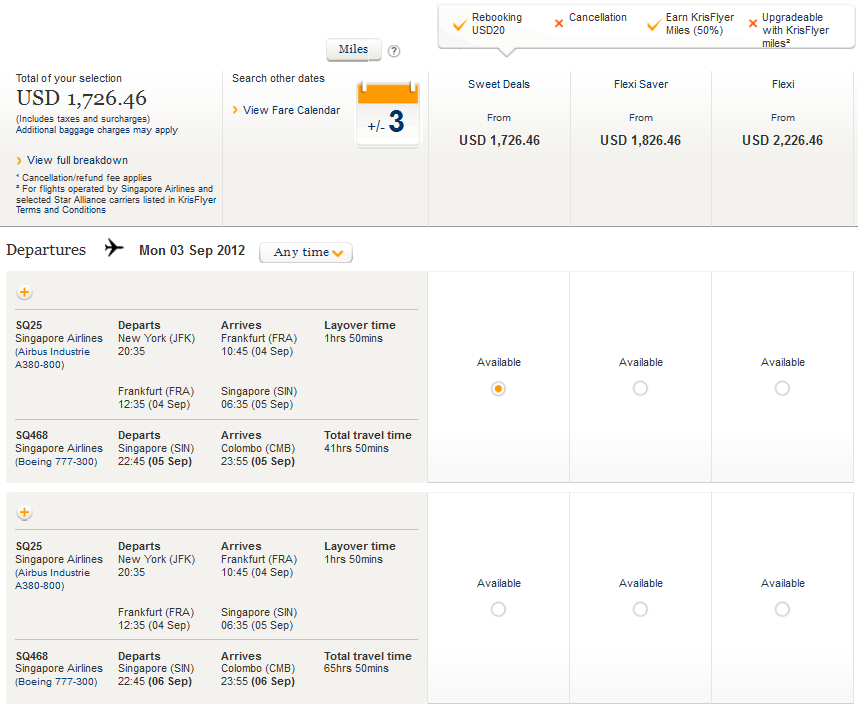Select the Flexi fare column header

[782, 85]
